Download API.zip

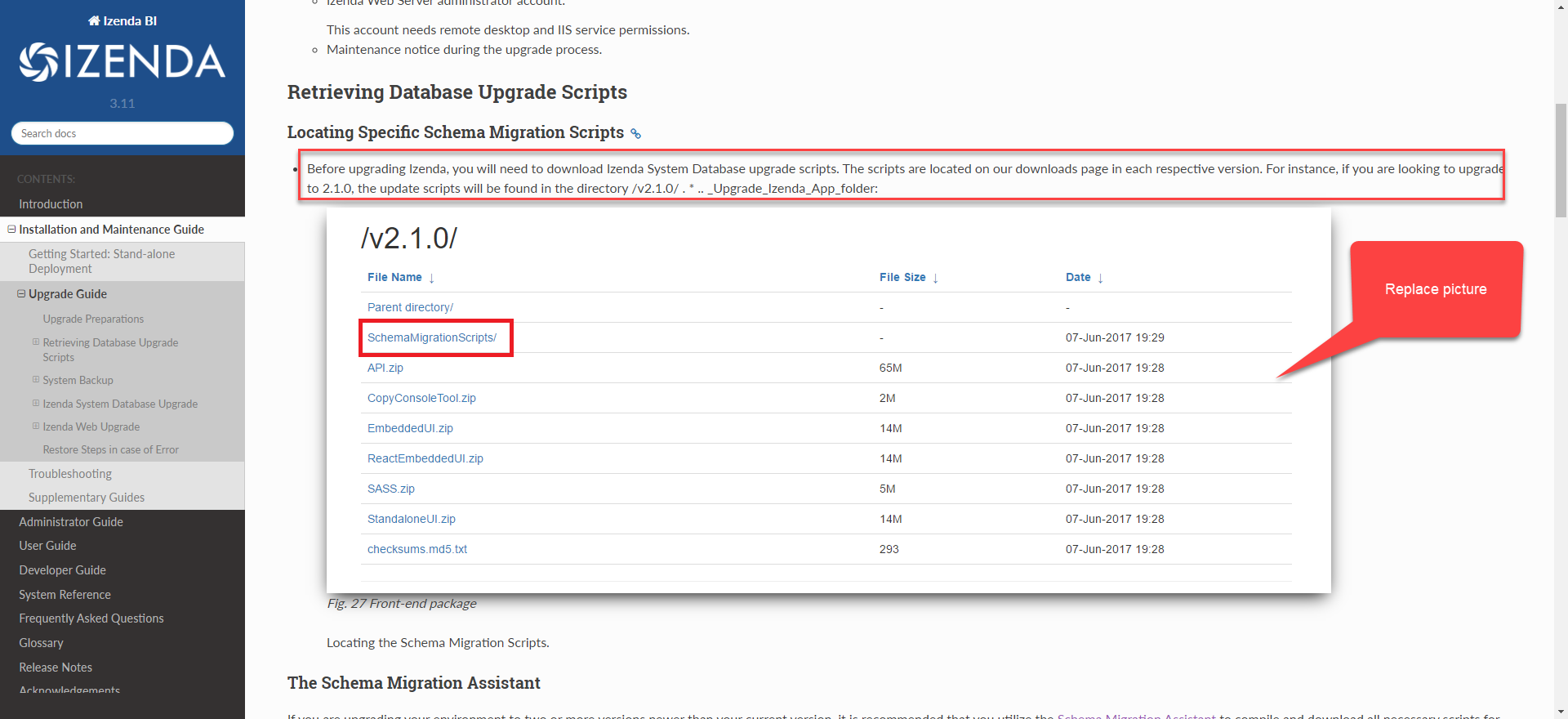[x=385, y=368]
